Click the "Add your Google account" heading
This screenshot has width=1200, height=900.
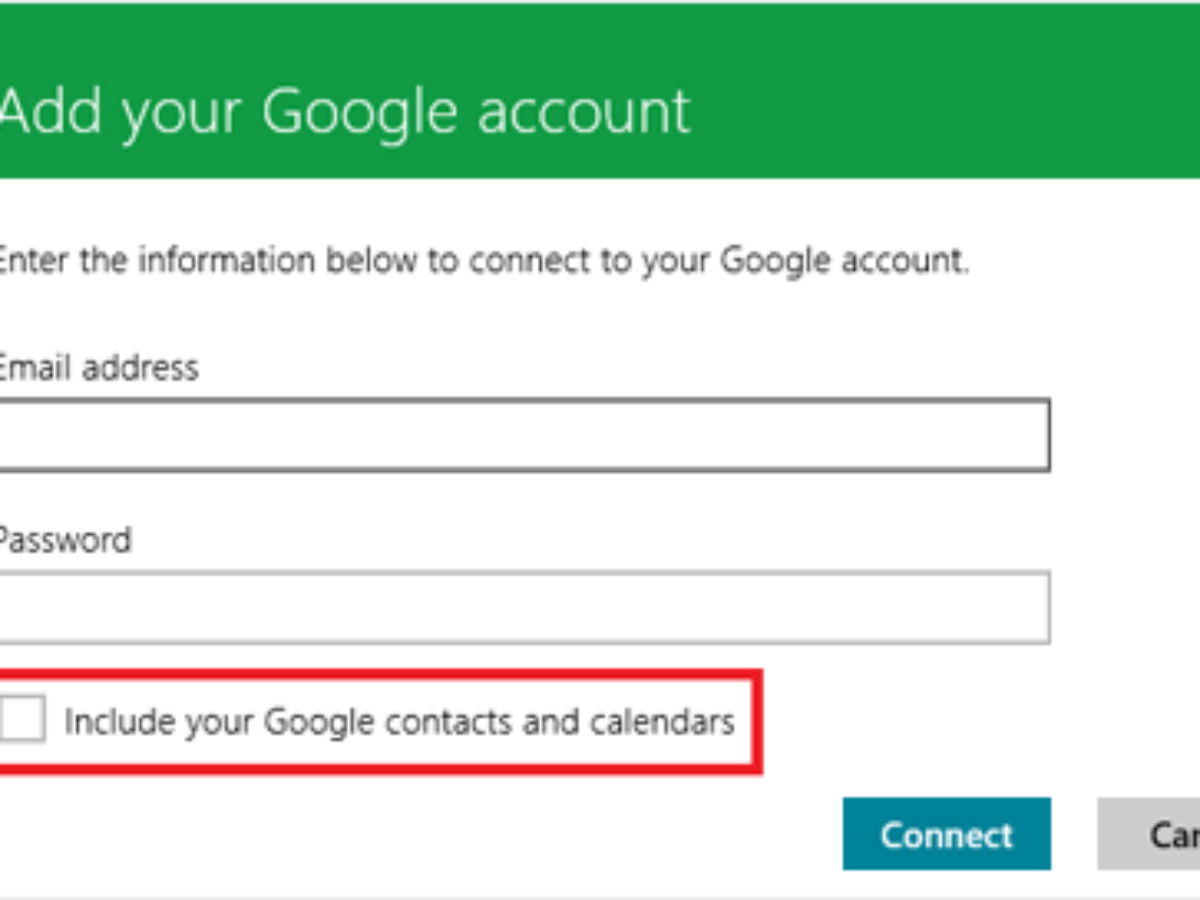(344, 110)
